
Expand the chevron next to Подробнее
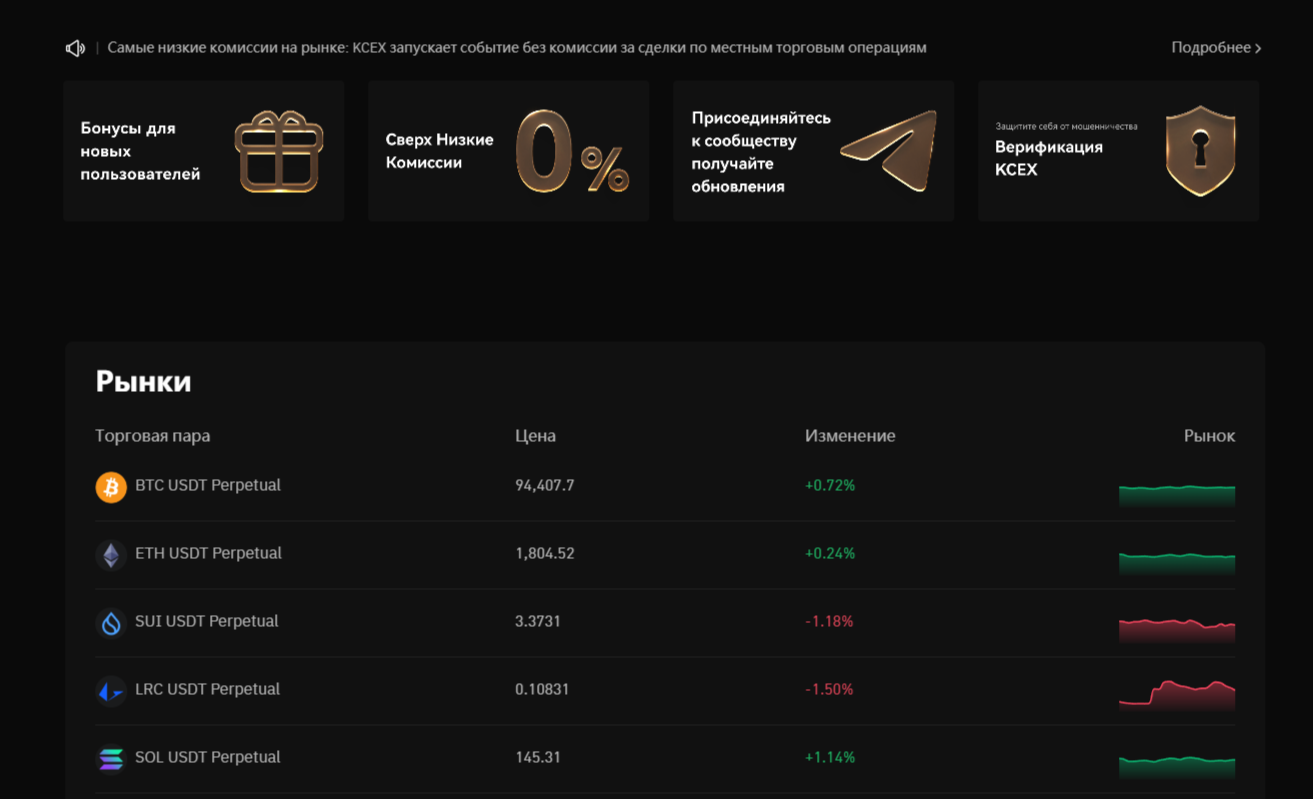1258,48
